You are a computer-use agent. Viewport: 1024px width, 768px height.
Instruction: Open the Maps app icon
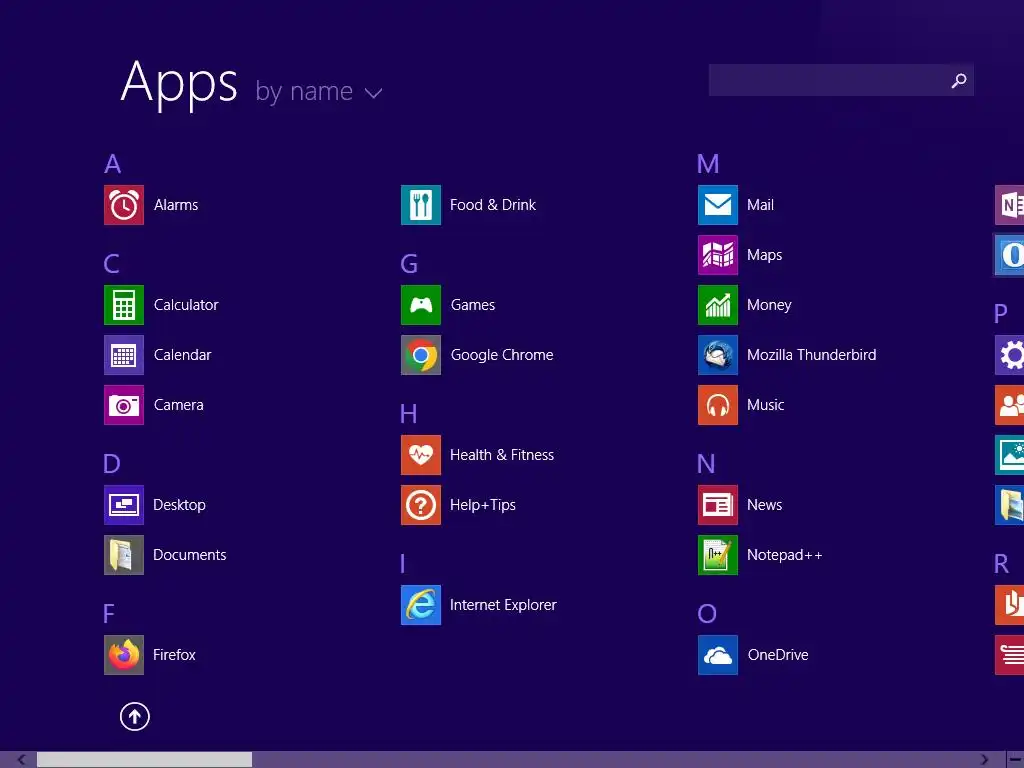click(718, 255)
